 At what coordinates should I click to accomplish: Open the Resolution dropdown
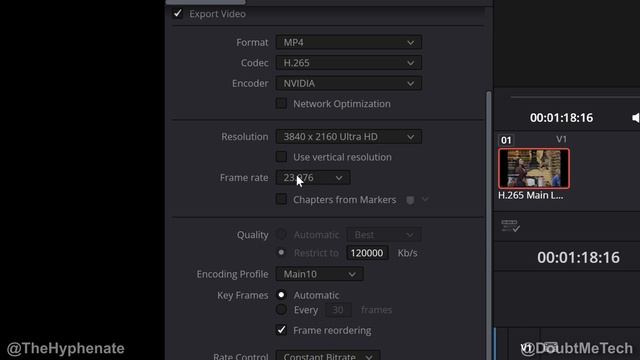tap(349, 137)
